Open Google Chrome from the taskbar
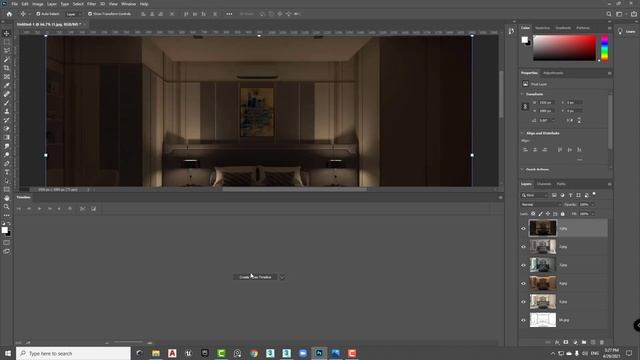Viewport: 640px width, 360px height. click(x=254, y=353)
